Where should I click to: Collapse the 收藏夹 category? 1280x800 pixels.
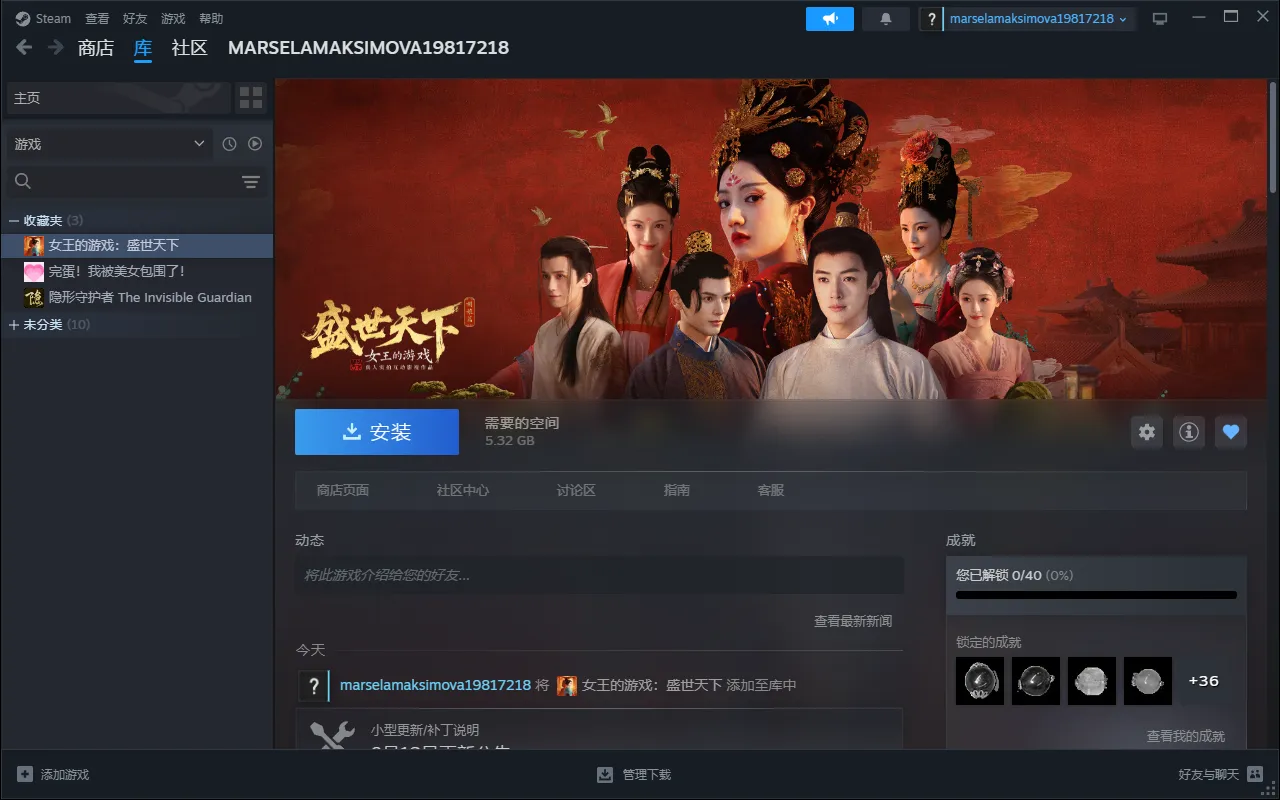pyautogui.click(x=14, y=220)
